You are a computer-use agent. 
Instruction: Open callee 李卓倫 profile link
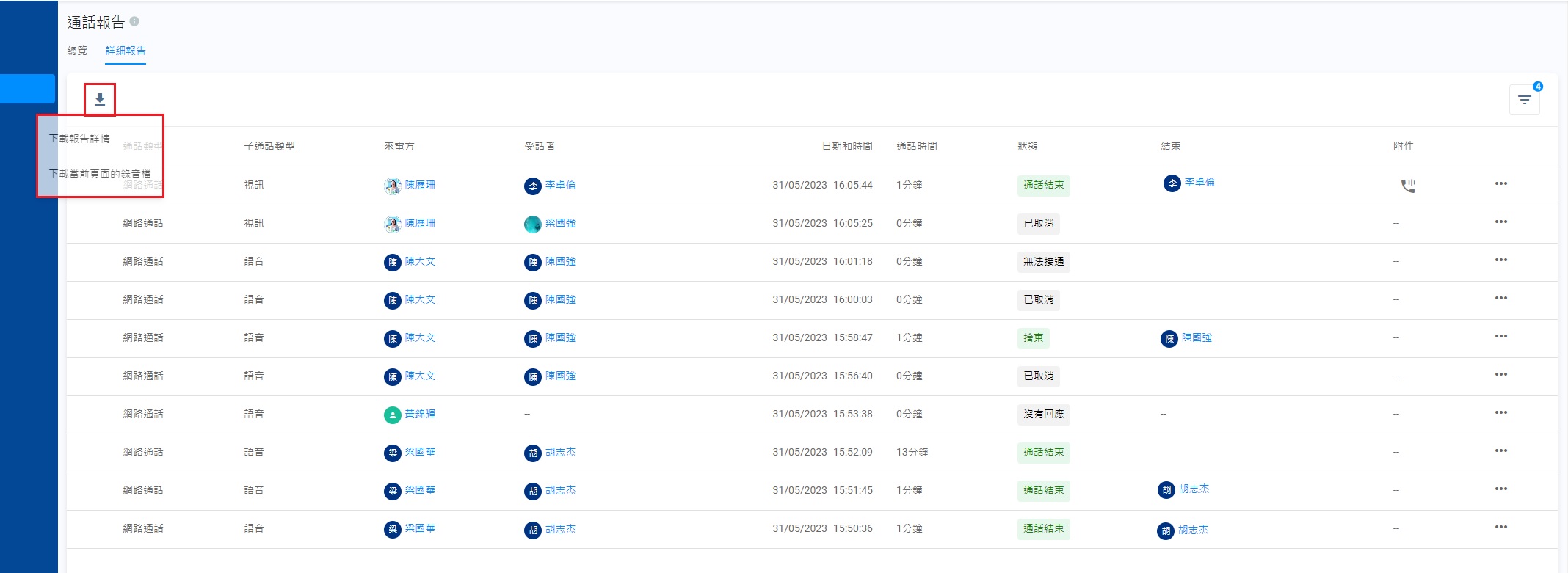pos(560,185)
